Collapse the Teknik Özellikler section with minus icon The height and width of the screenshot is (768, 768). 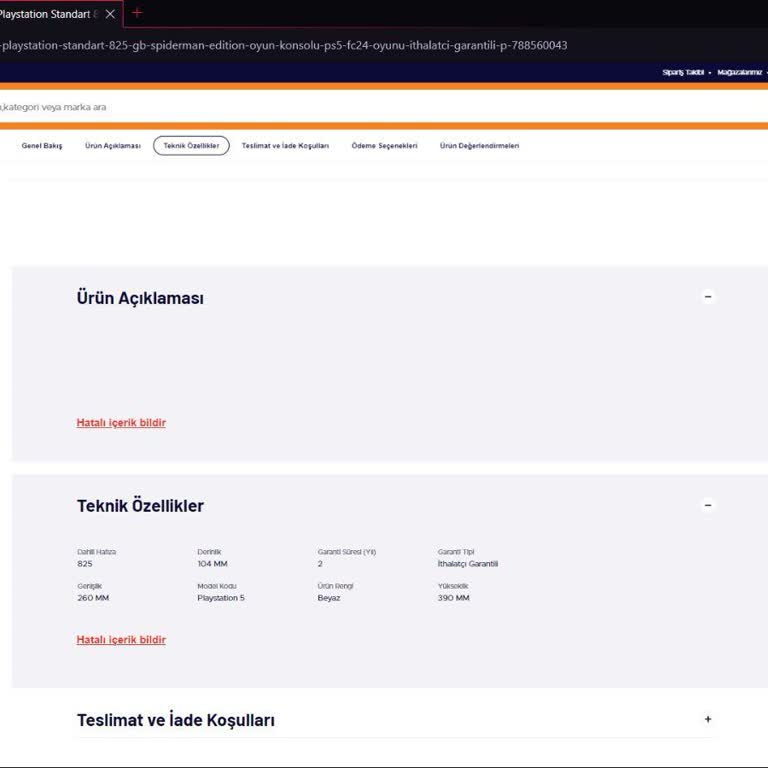[708, 505]
